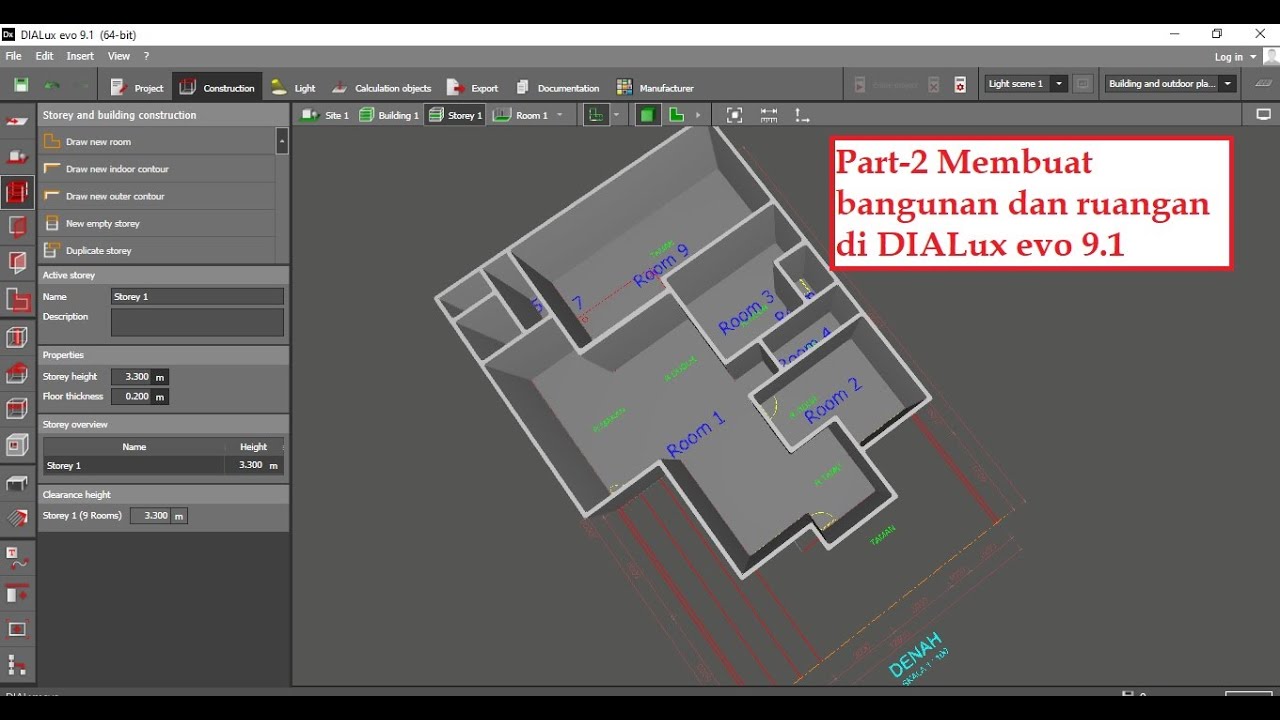The height and width of the screenshot is (720, 1280).
Task: Switch to the Export tab
Action: tap(472, 87)
